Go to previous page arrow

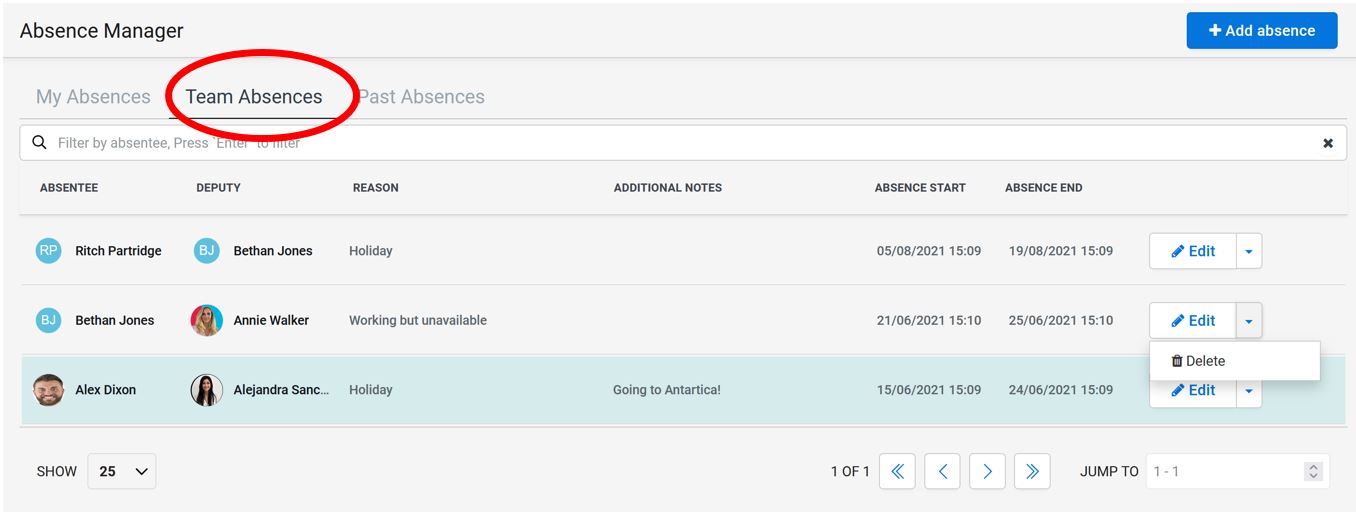(x=942, y=471)
